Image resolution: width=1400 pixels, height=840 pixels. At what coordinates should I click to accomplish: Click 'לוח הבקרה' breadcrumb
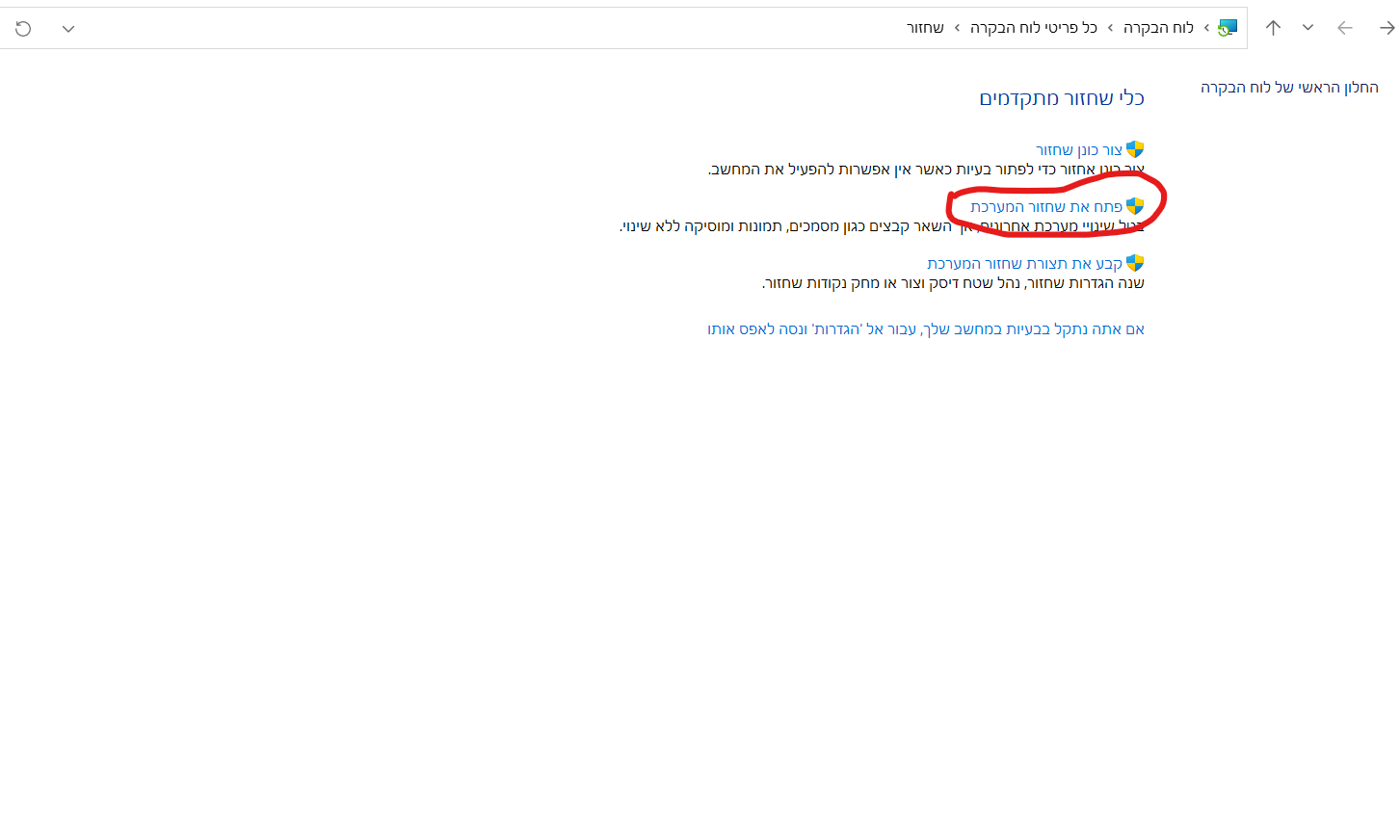pos(1158,28)
